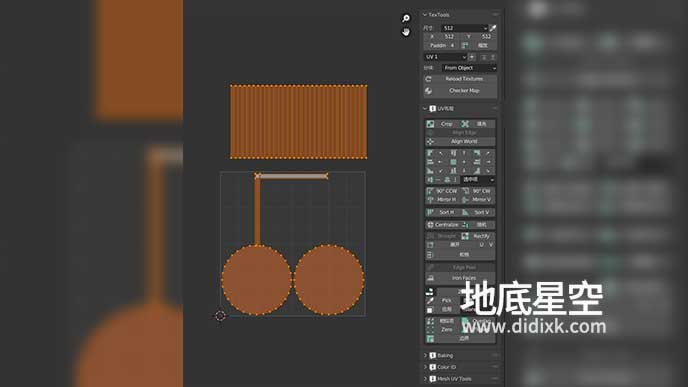Viewport: 688px width, 387px height.
Task: Click the Pick eyedropper icon
Action: (x=430, y=301)
